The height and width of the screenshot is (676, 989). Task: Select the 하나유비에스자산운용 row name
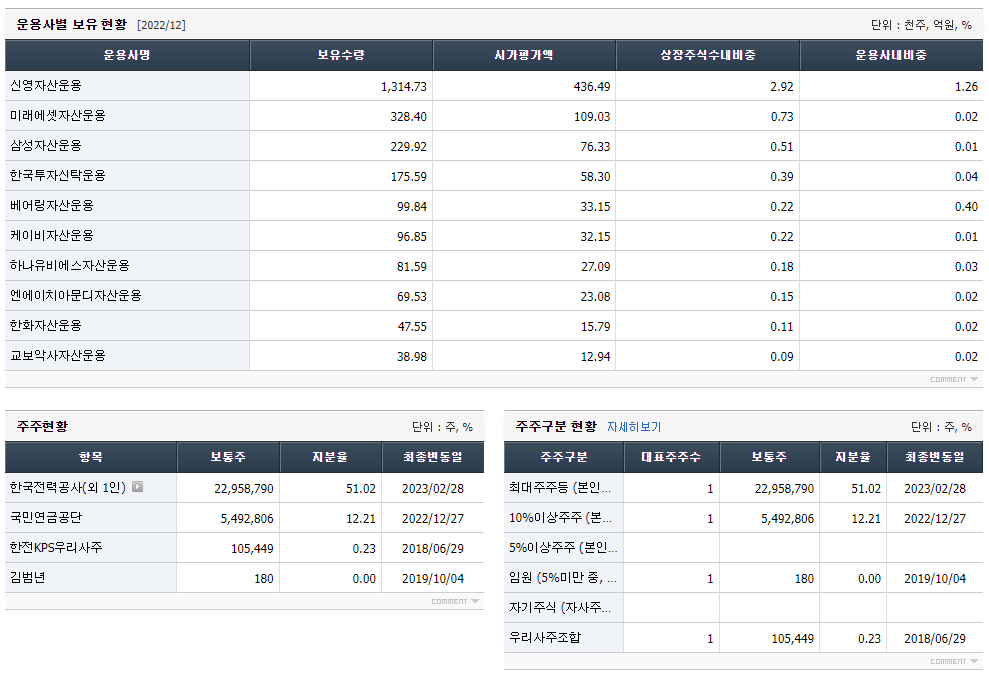[70, 265]
